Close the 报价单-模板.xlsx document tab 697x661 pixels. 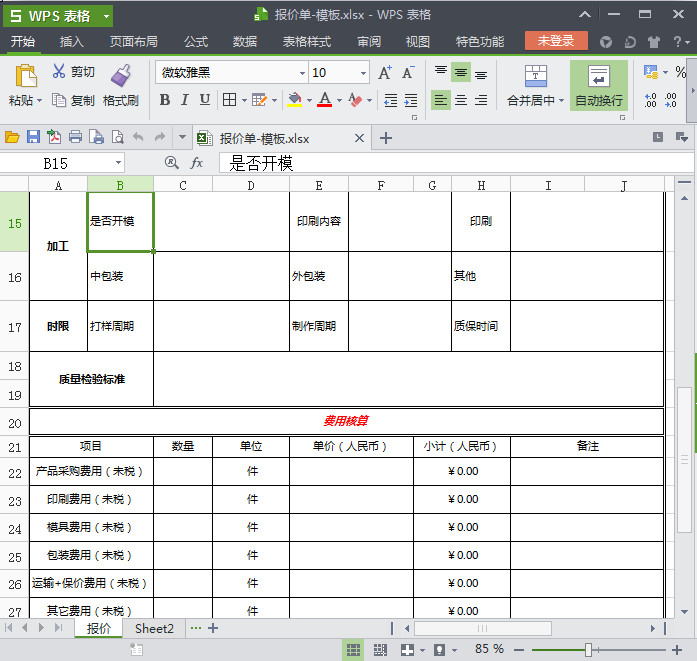click(x=360, y=138)
